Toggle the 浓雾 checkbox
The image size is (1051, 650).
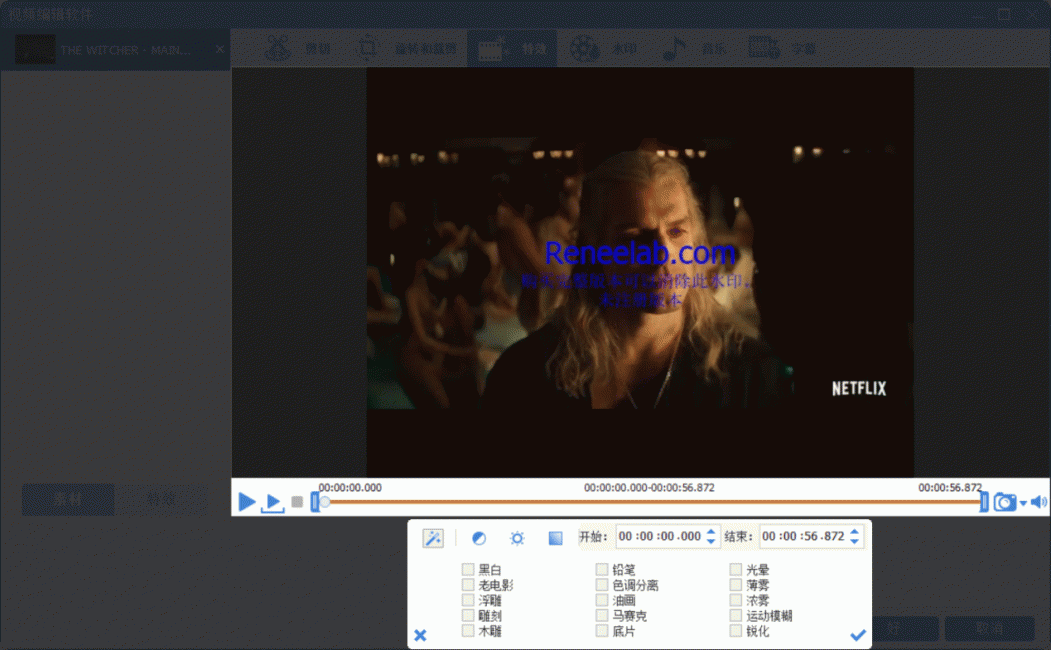(736, 600)
